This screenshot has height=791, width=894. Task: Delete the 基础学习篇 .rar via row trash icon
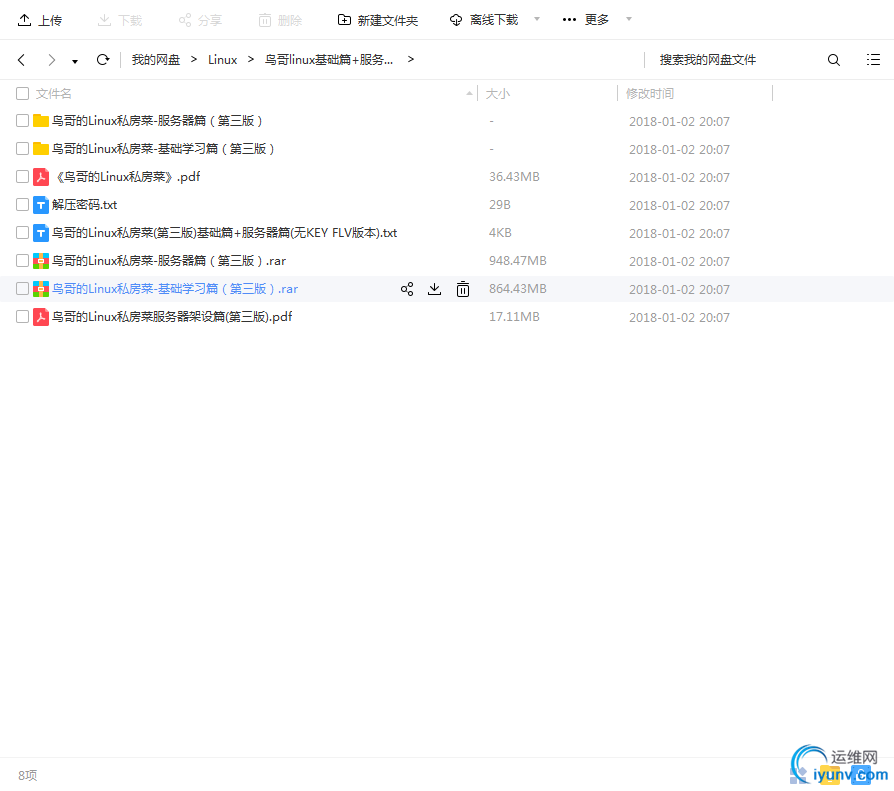[463, 289]
